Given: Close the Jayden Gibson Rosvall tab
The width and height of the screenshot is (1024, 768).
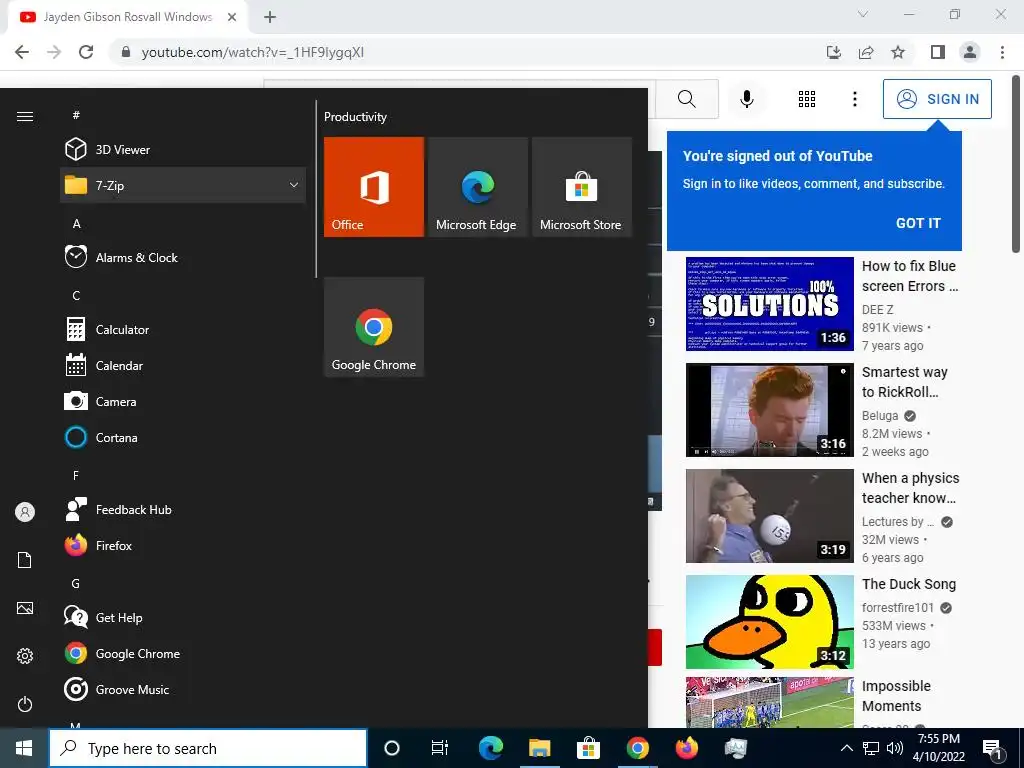Looking at the screenshot, I should [x=232, y=18].
